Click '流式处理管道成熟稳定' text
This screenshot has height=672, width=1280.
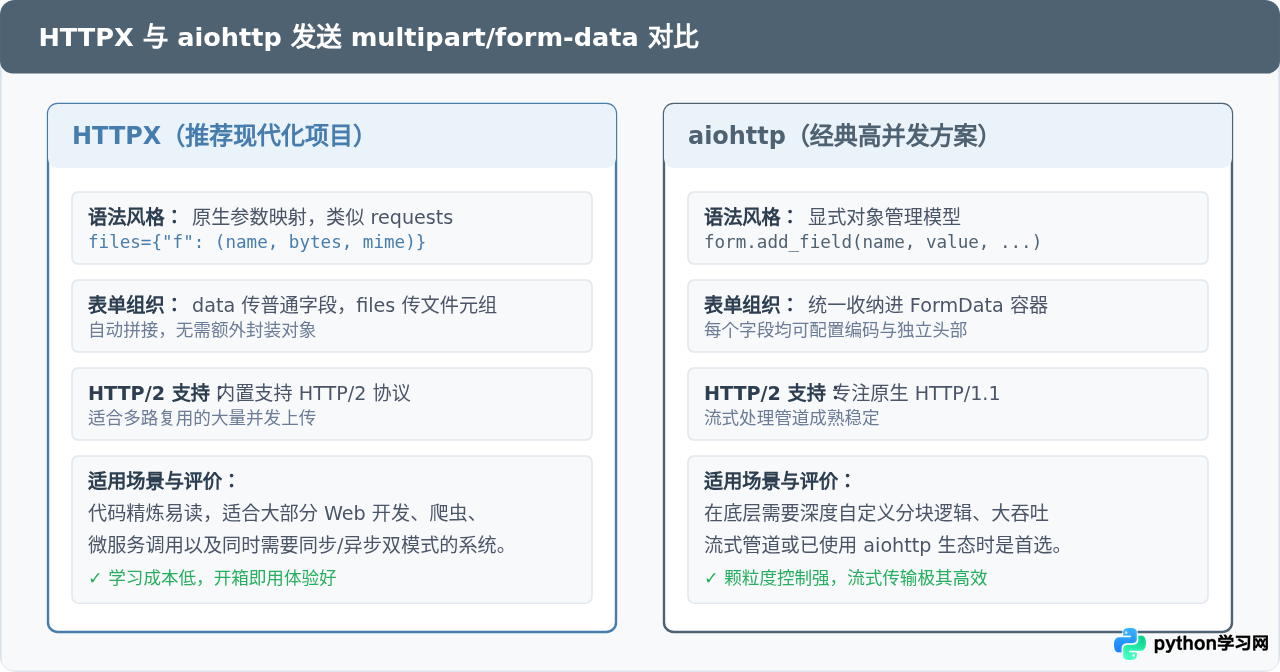[792, 418]
